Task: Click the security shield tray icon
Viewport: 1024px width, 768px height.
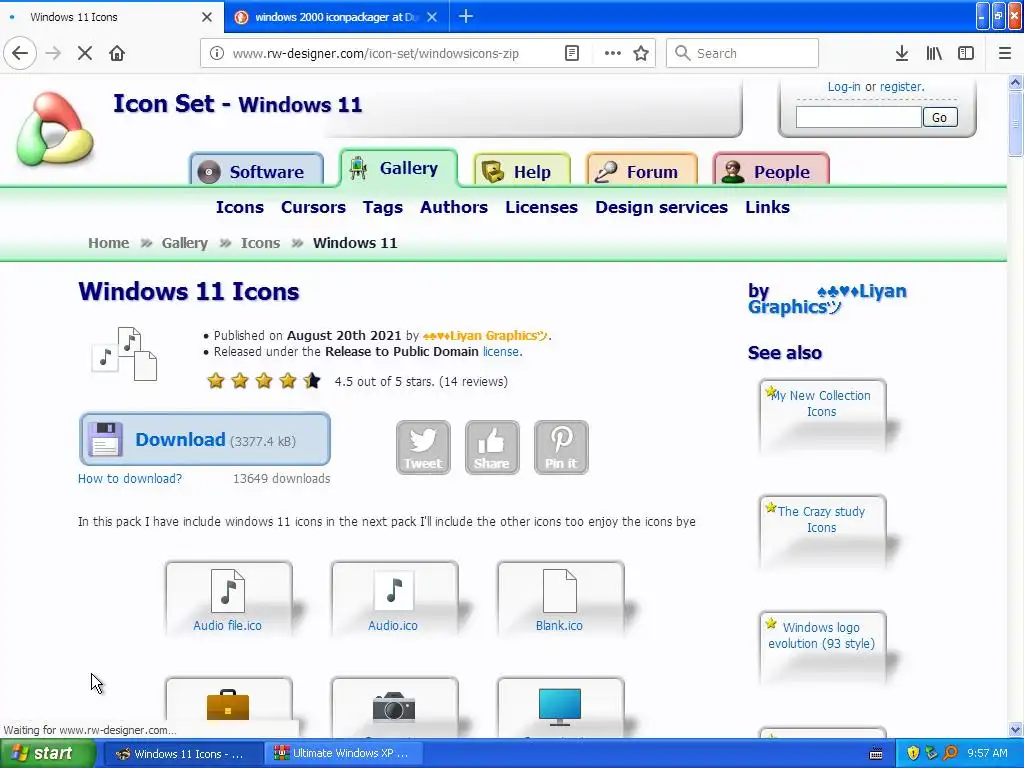Action: 913,754
